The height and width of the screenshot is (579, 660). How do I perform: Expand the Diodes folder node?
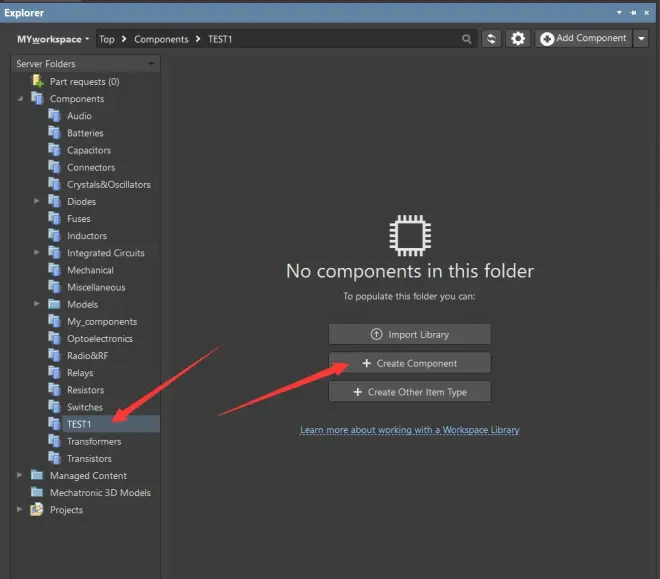coord(37,201)
